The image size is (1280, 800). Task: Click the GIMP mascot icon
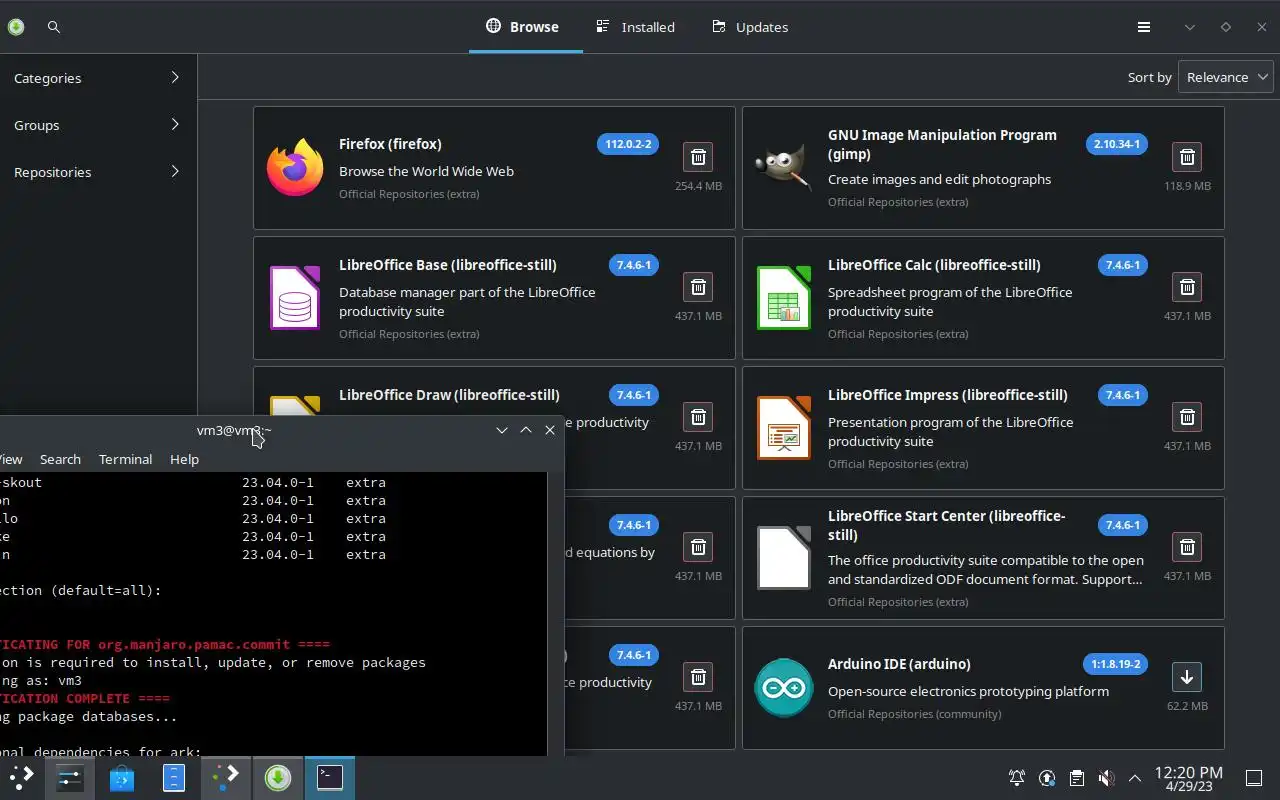783,168
